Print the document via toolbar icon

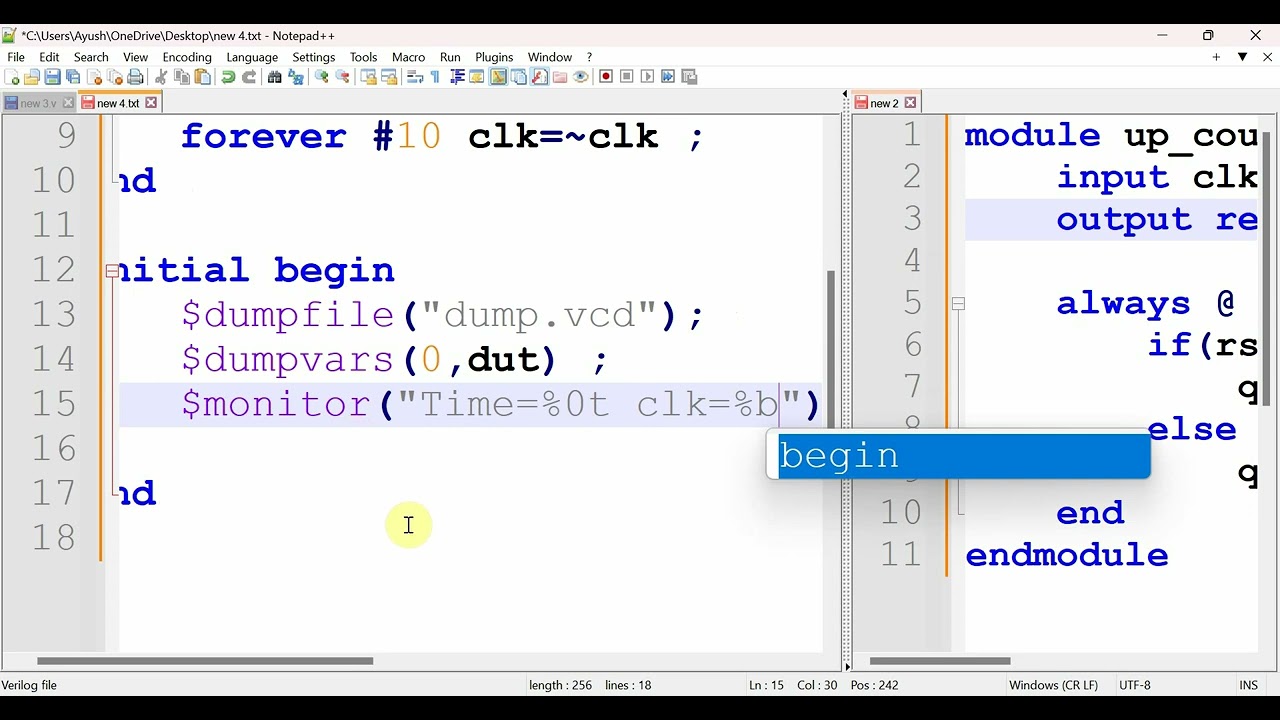pos(135,77)
